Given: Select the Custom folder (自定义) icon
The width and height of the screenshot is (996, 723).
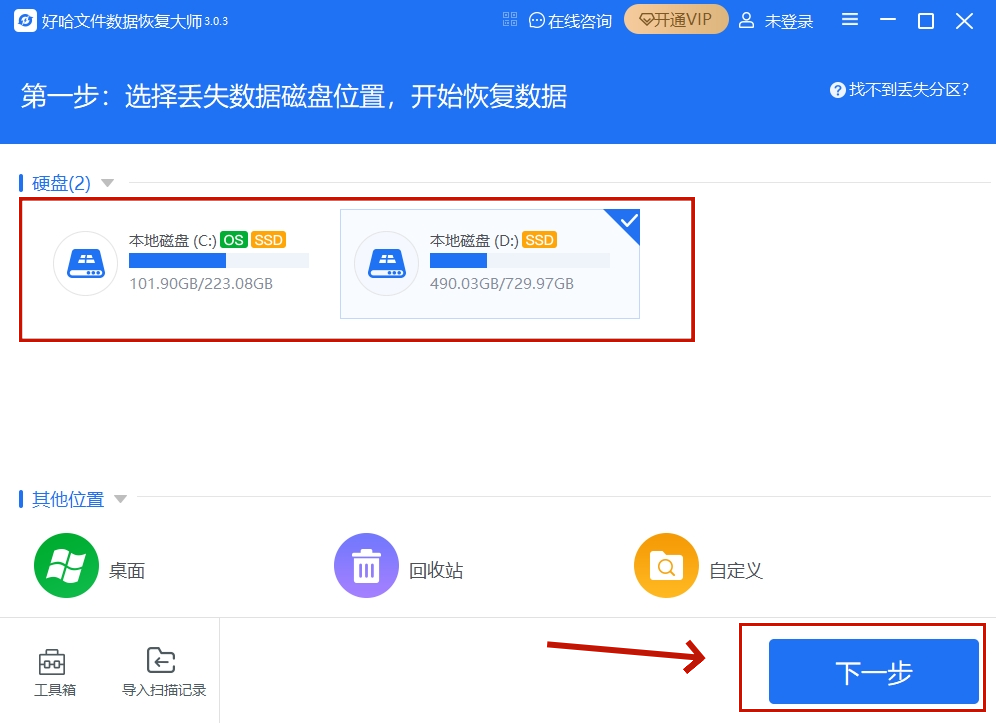Looking at the screenshot, I should point(666,565).
